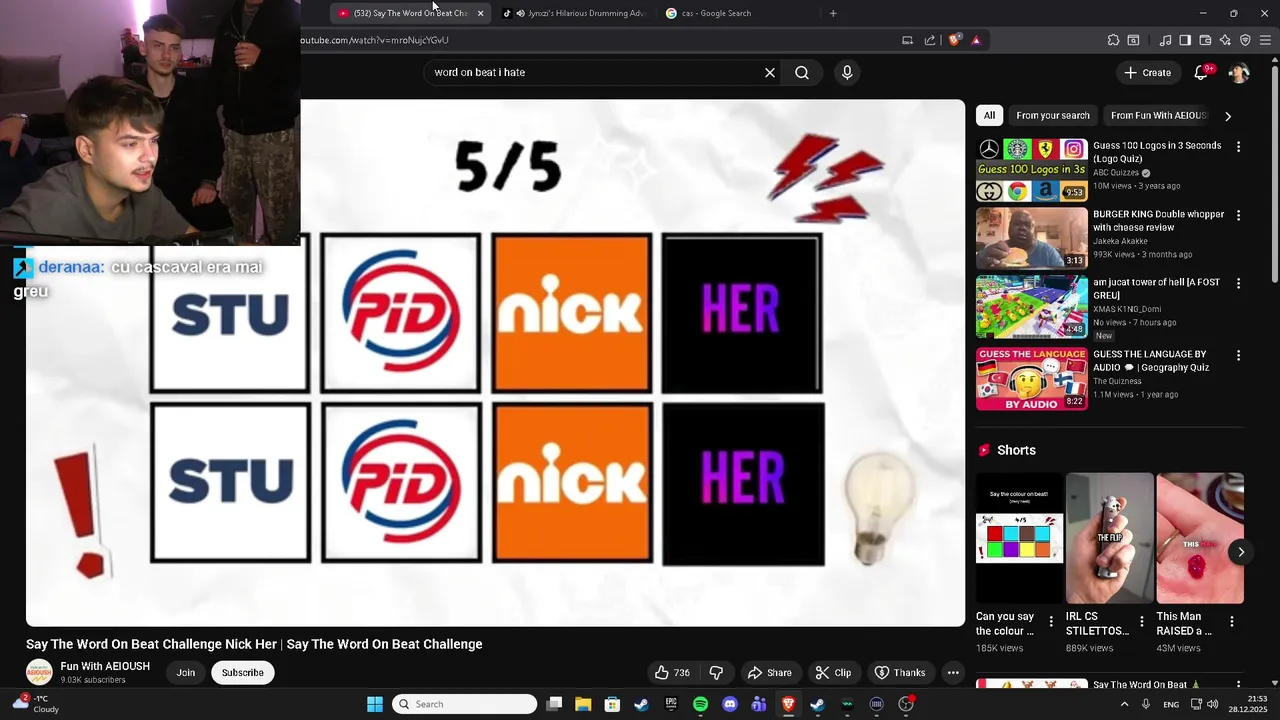Click the Clip scissors button
Viewport: 1280px width, 720px height.
(x=833, y=673)
